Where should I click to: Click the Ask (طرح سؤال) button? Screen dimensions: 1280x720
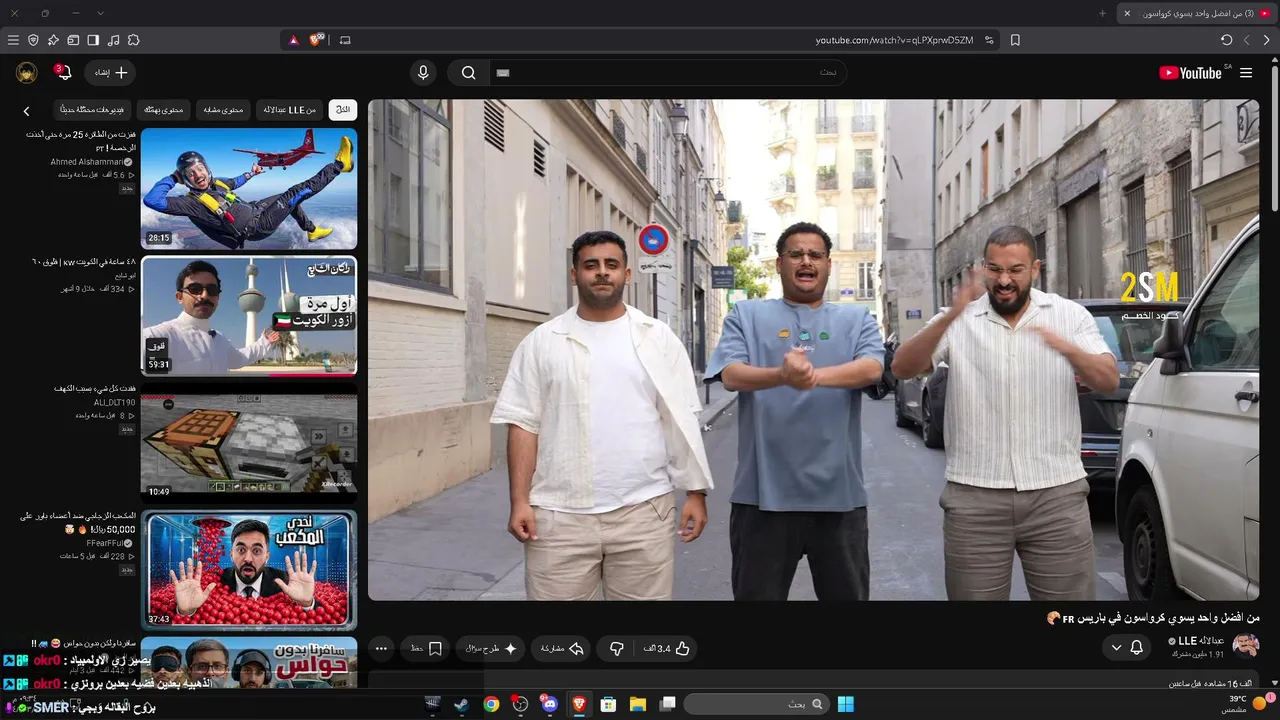(491, 649)
